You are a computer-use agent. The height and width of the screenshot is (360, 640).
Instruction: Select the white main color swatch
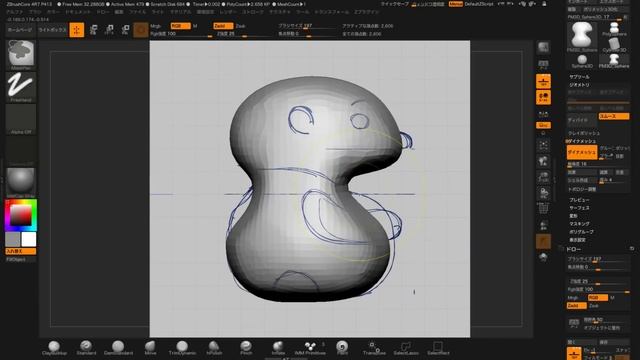[29, 239]
